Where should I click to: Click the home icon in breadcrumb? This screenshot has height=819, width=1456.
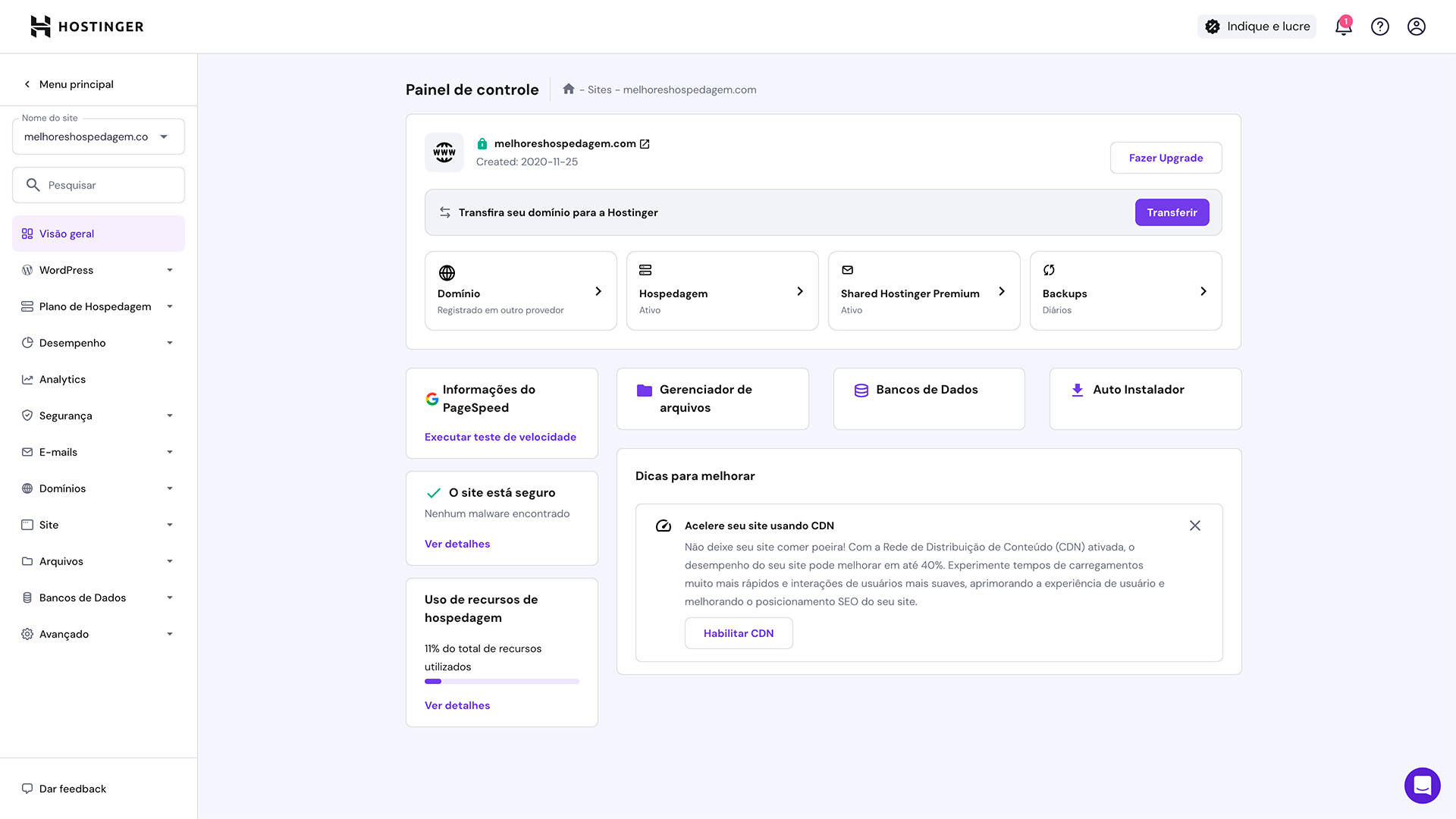pyautogui.click(x=568, y=89)
